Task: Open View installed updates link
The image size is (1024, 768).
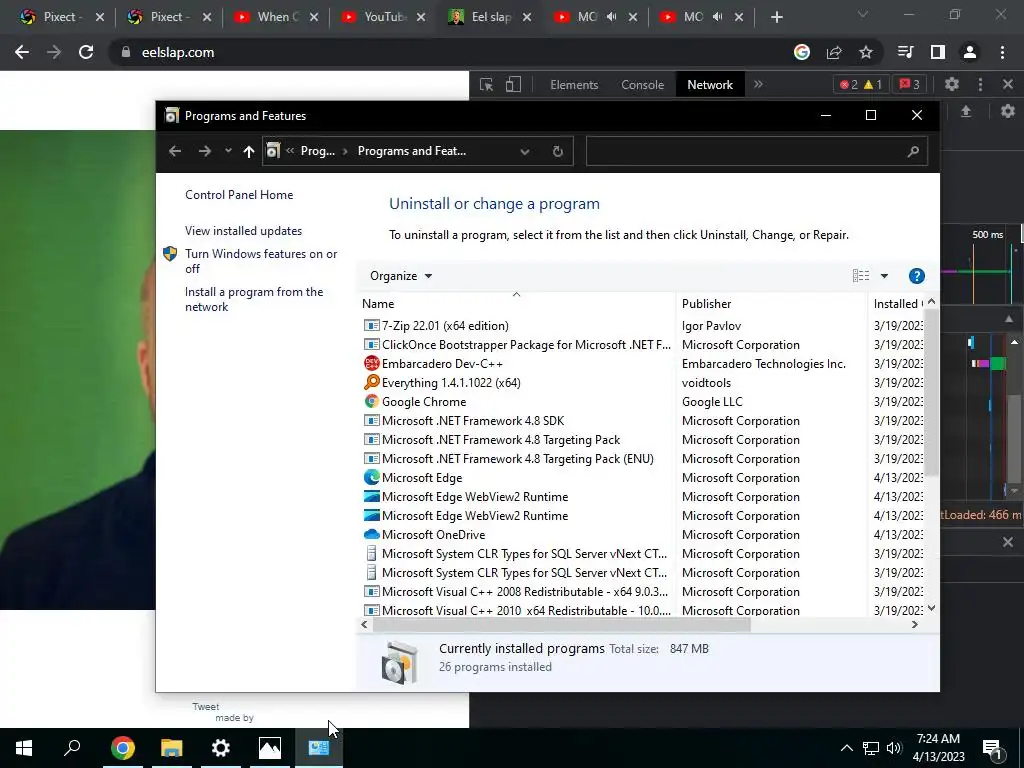Action: pyautogui.click(x=243, y=231)
